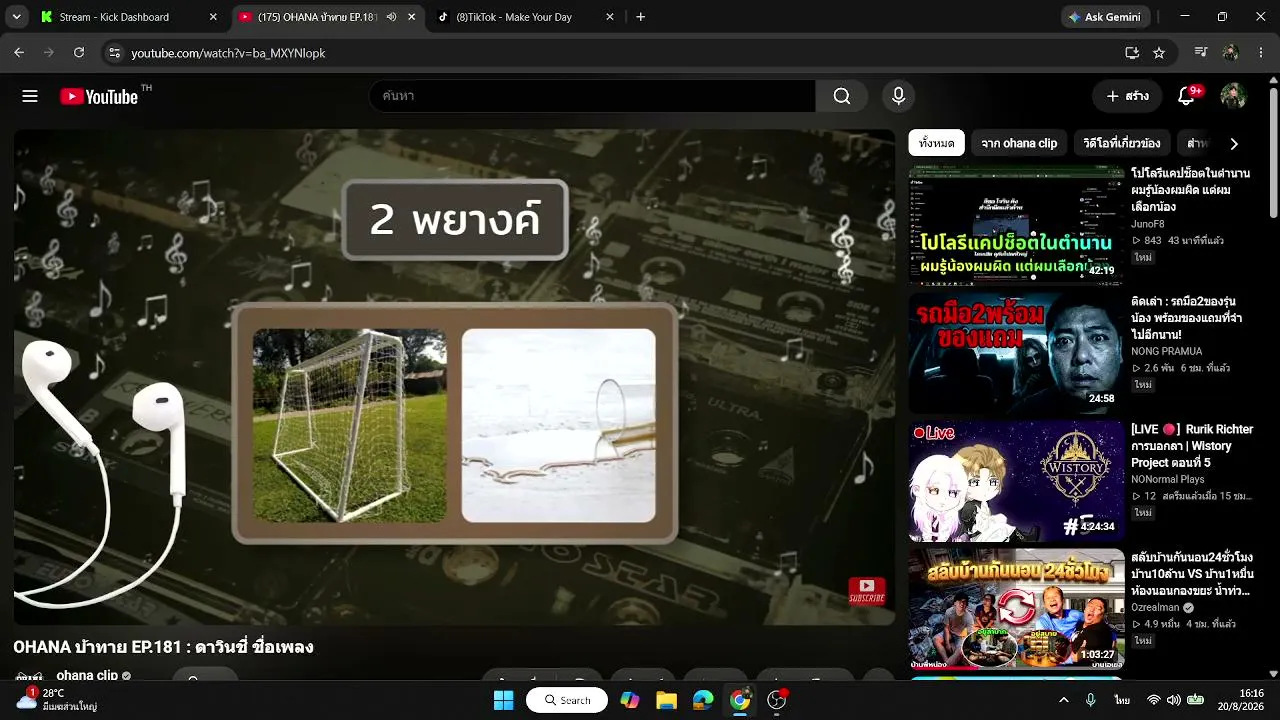
Task: Switch the ไทย input language indicator
Action: 1122,700
